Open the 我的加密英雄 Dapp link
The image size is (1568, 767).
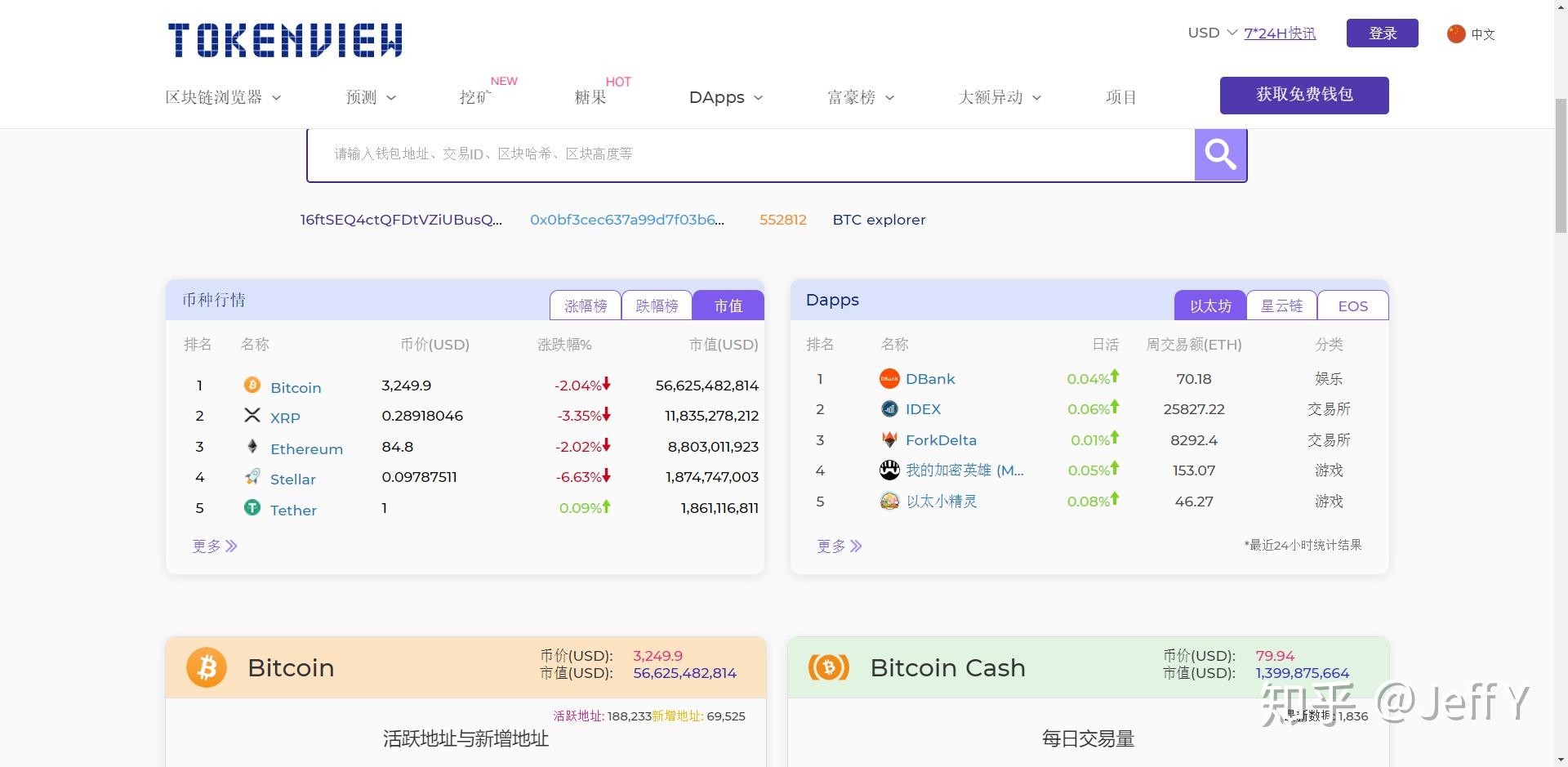(x=964, y=470)
